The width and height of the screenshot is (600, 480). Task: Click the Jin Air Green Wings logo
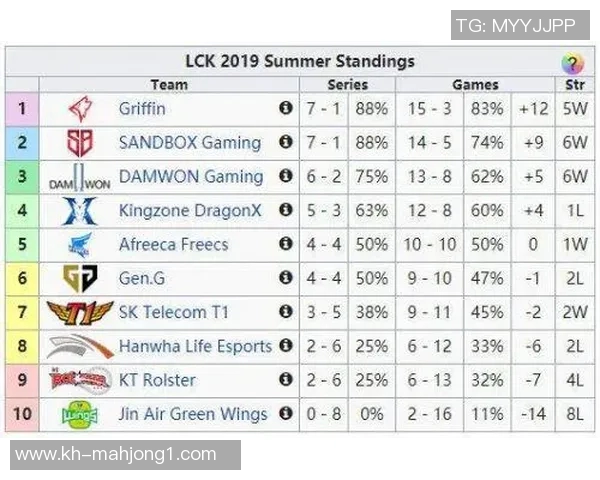coord(79,414)
